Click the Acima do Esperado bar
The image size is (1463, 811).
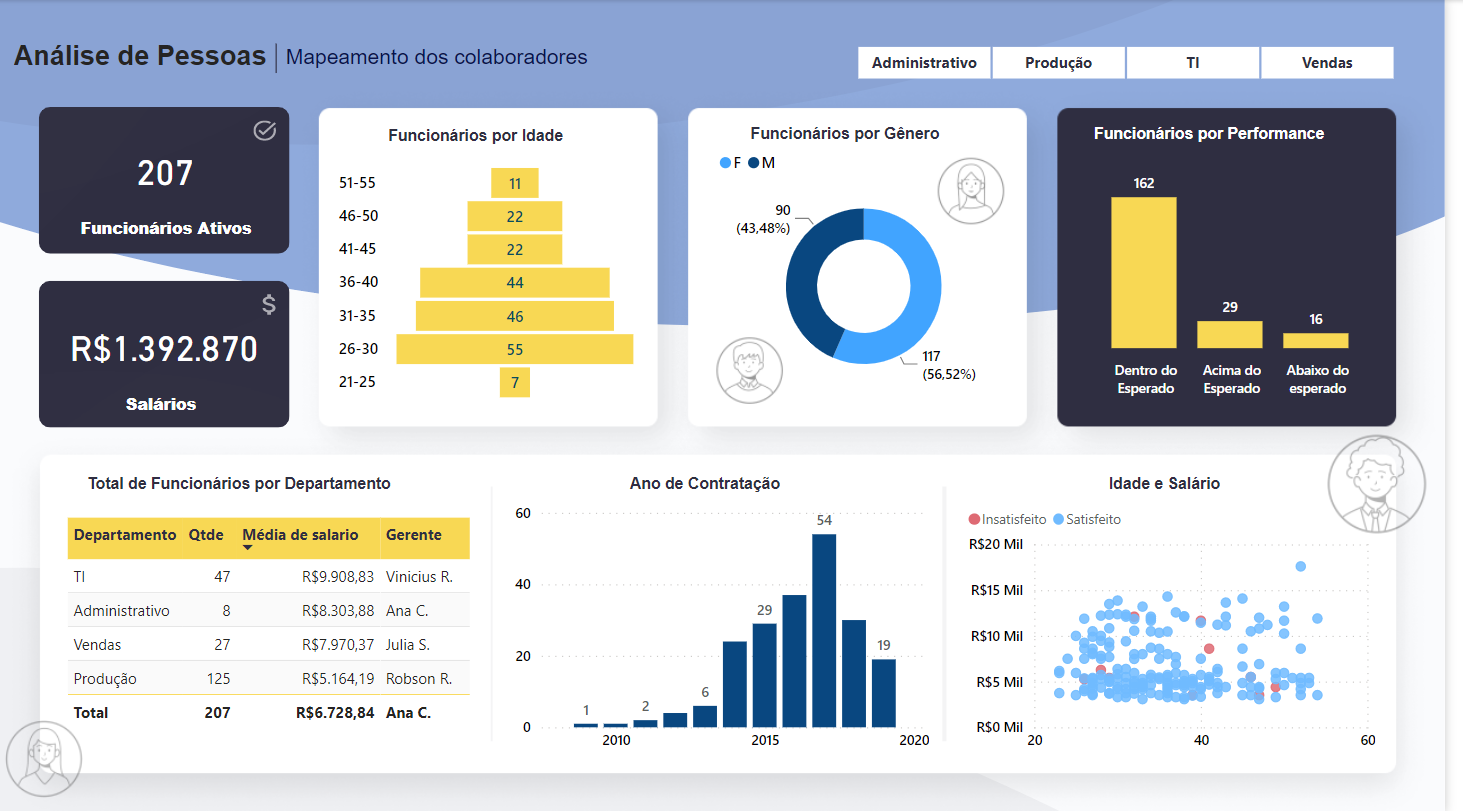tap(1230, 334)
